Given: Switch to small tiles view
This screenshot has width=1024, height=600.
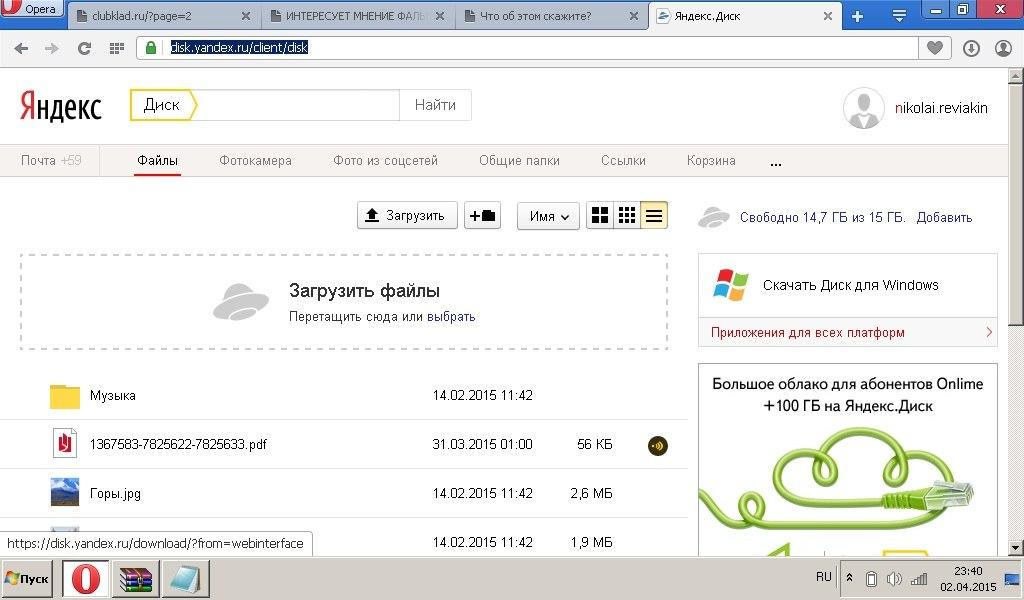Looking at the screenshot, I should click(x=627, y=215).
